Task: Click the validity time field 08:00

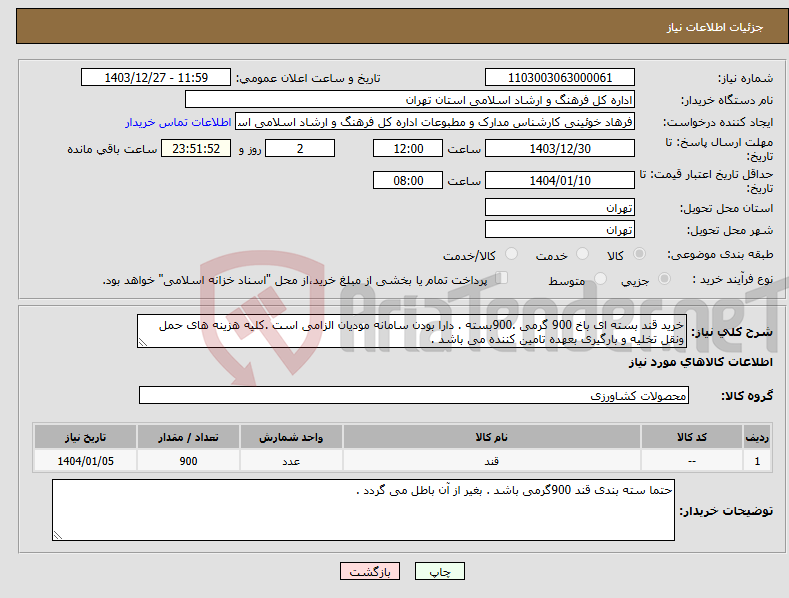Action: click(408, 180)
